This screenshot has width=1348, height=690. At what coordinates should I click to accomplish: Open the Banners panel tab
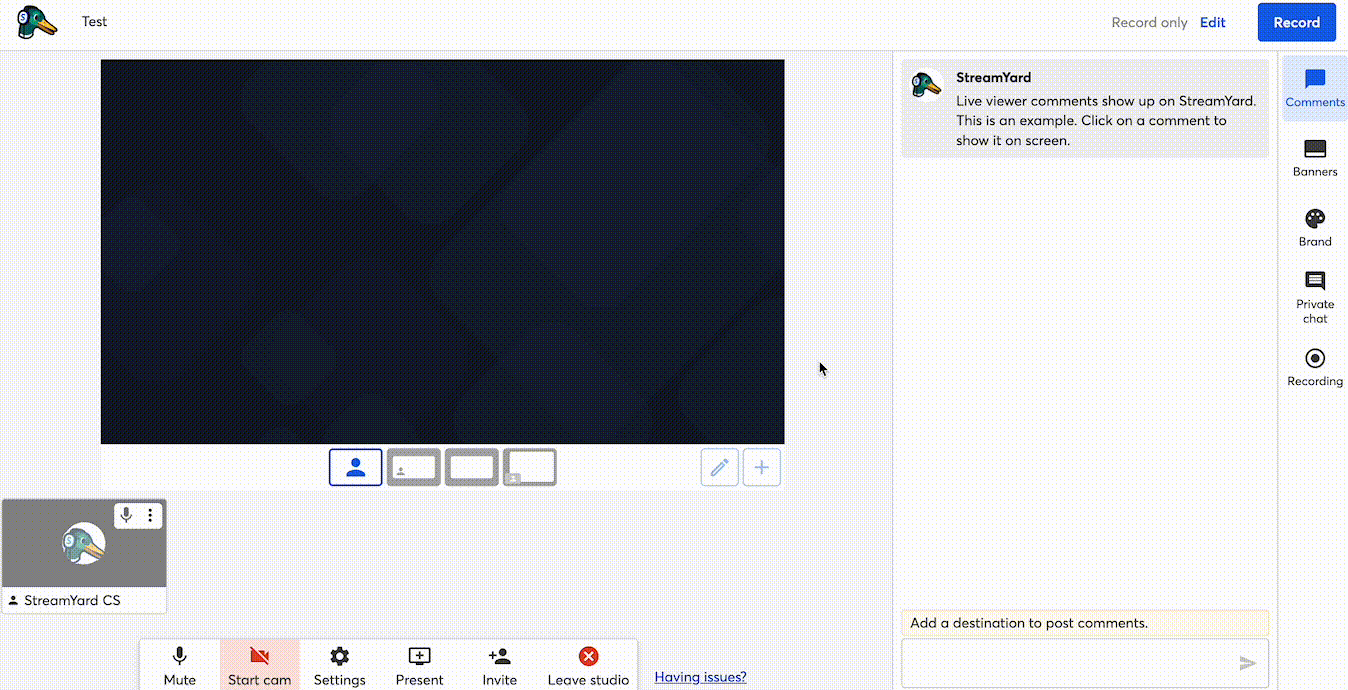[1315, 159]
